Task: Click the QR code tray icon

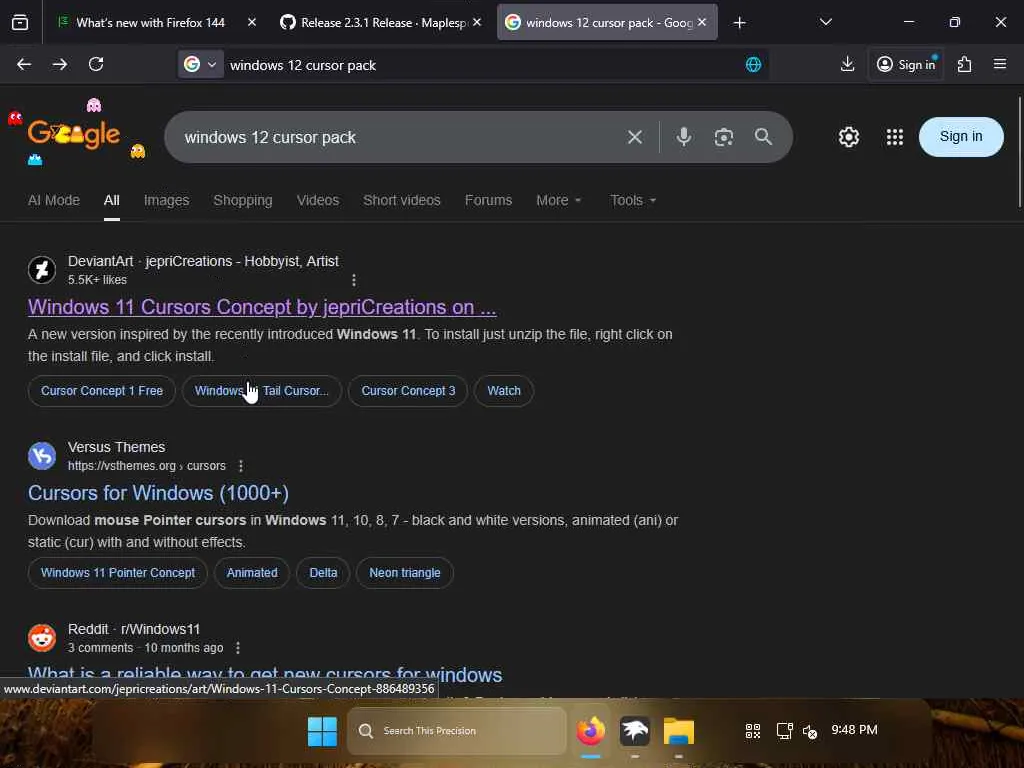Action: tap(753, 731)
